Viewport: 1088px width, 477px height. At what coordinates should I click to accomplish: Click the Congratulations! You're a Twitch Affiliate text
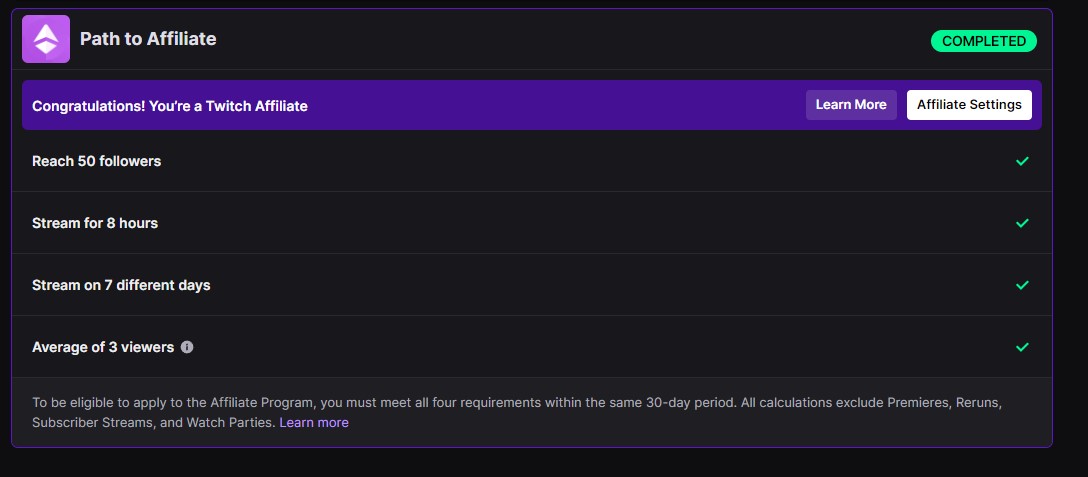[170, 106]
